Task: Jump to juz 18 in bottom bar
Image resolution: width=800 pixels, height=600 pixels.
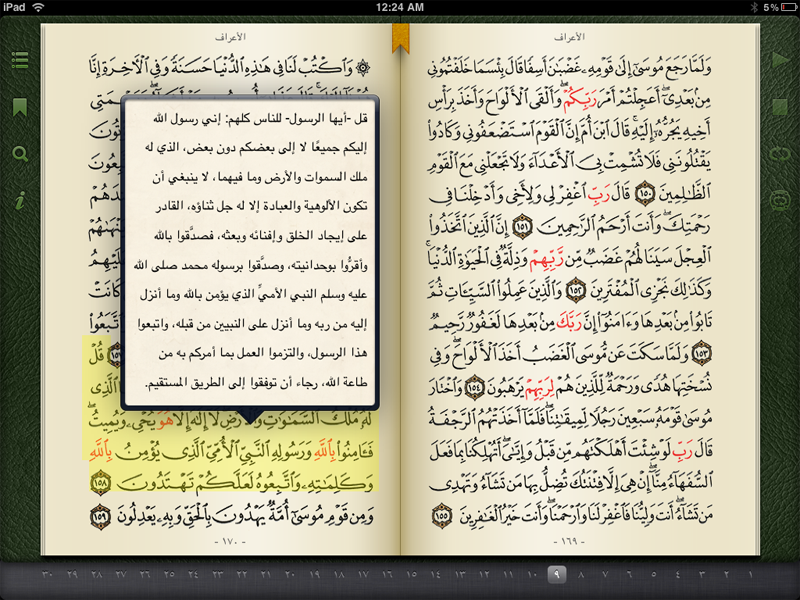Action: pos(339,574)
